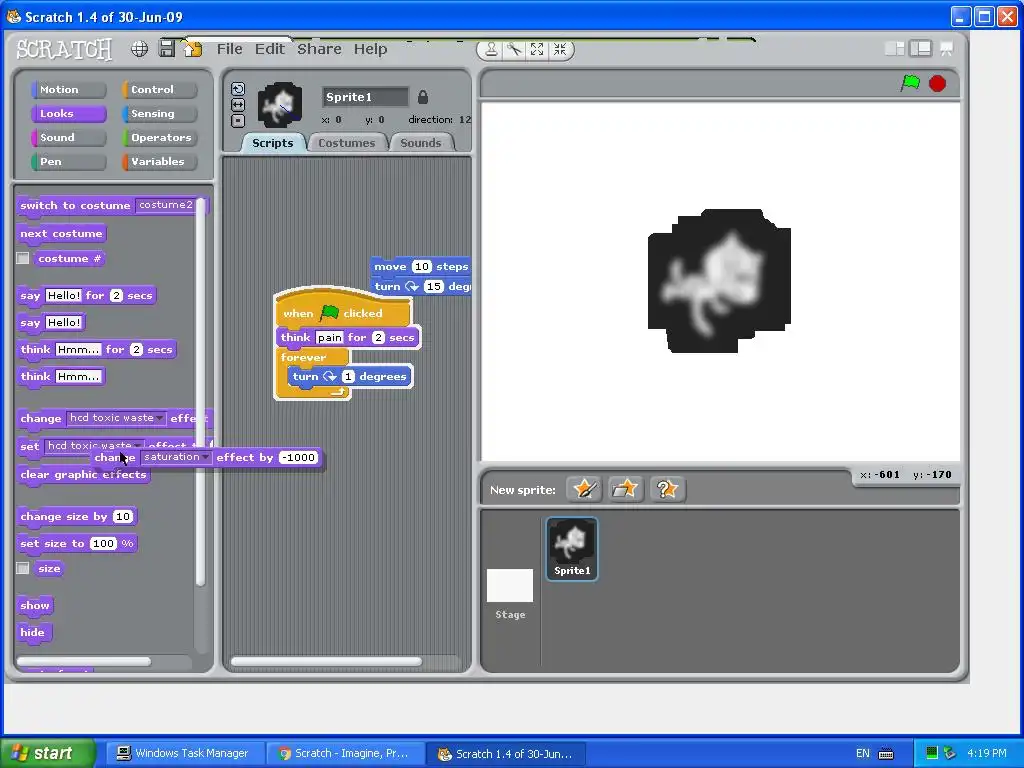This screenshot has width=1024, height=768.
Task: Click the share project icon beside File
Action: click(193, 48)
